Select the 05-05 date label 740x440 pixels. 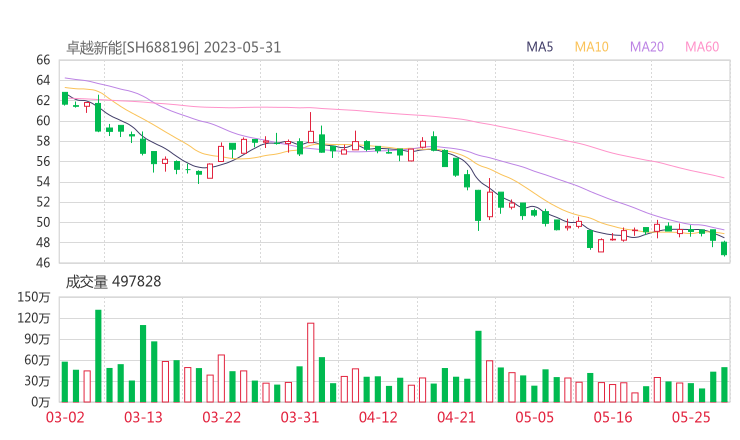[x=535, y=417]
